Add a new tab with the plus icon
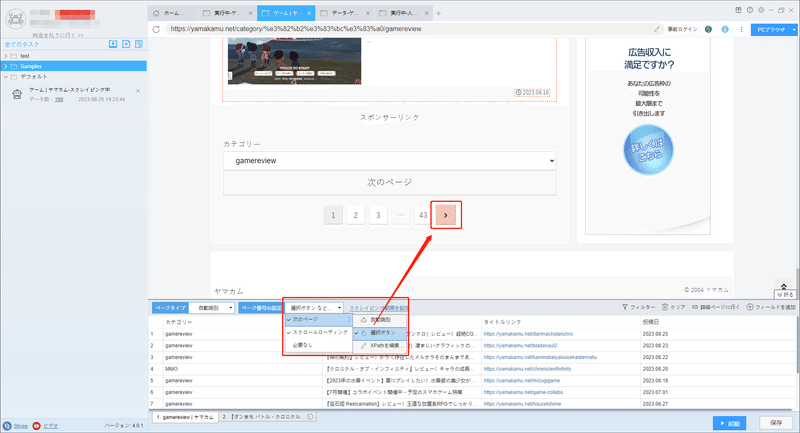The height and width of the screenshot is (433, 800). (x=438, y=13)
